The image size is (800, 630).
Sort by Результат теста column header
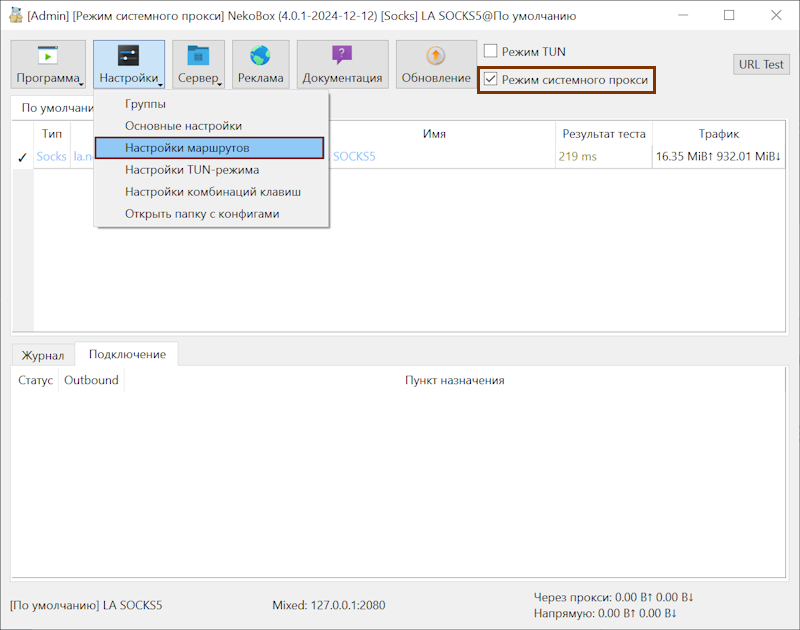pyautogui.click(x=604, y=134)
